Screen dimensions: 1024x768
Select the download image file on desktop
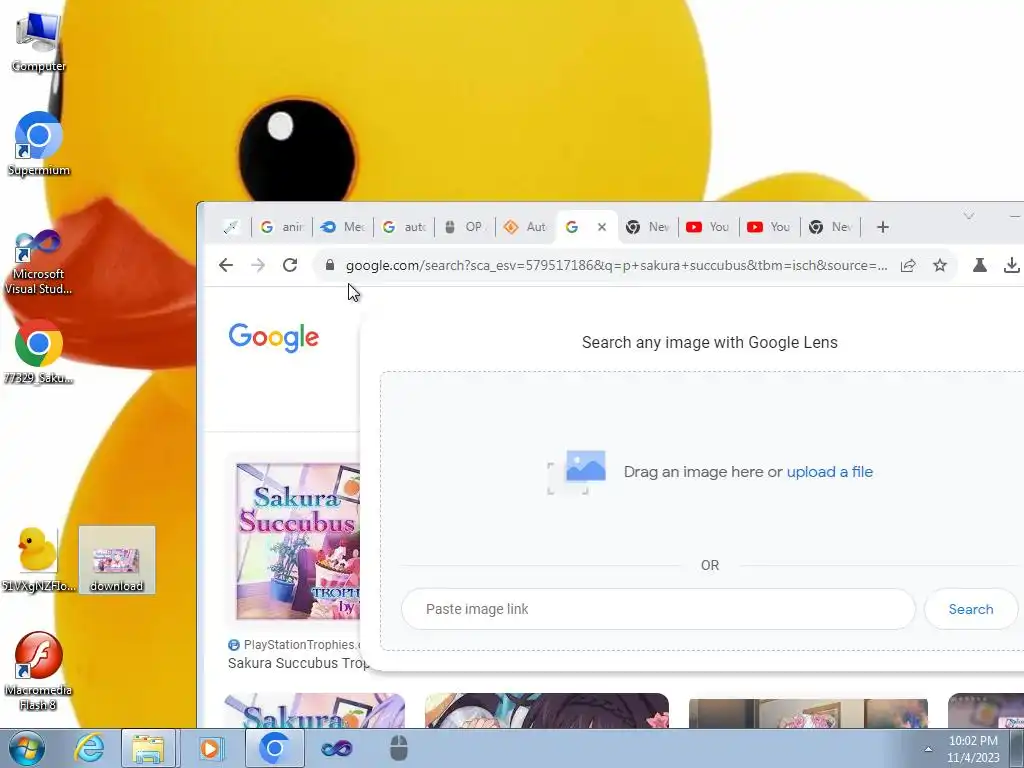click(x=117, y=560)
